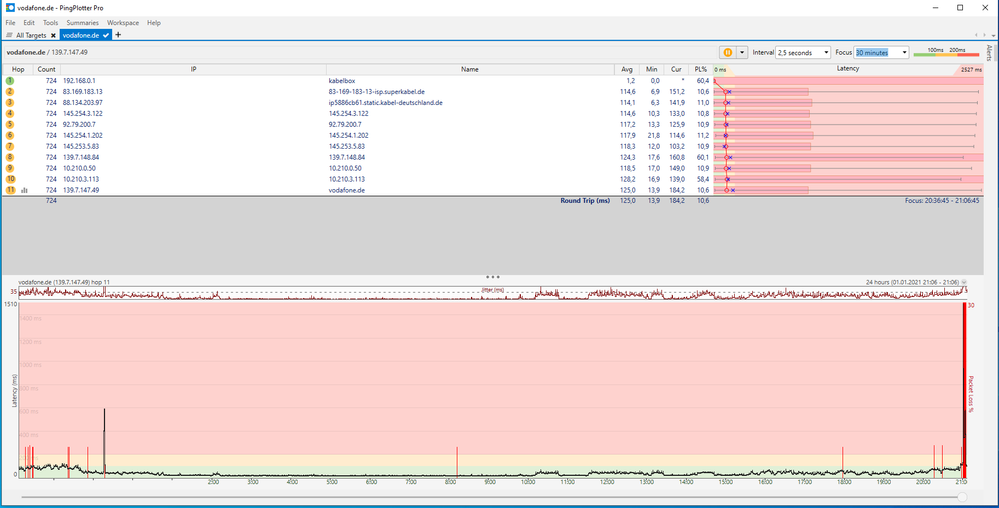Screen dimensions: 999x508
Task: Click the vodafone.de / 139.7.147.49 target heading
Action: [x=47, y=52]
